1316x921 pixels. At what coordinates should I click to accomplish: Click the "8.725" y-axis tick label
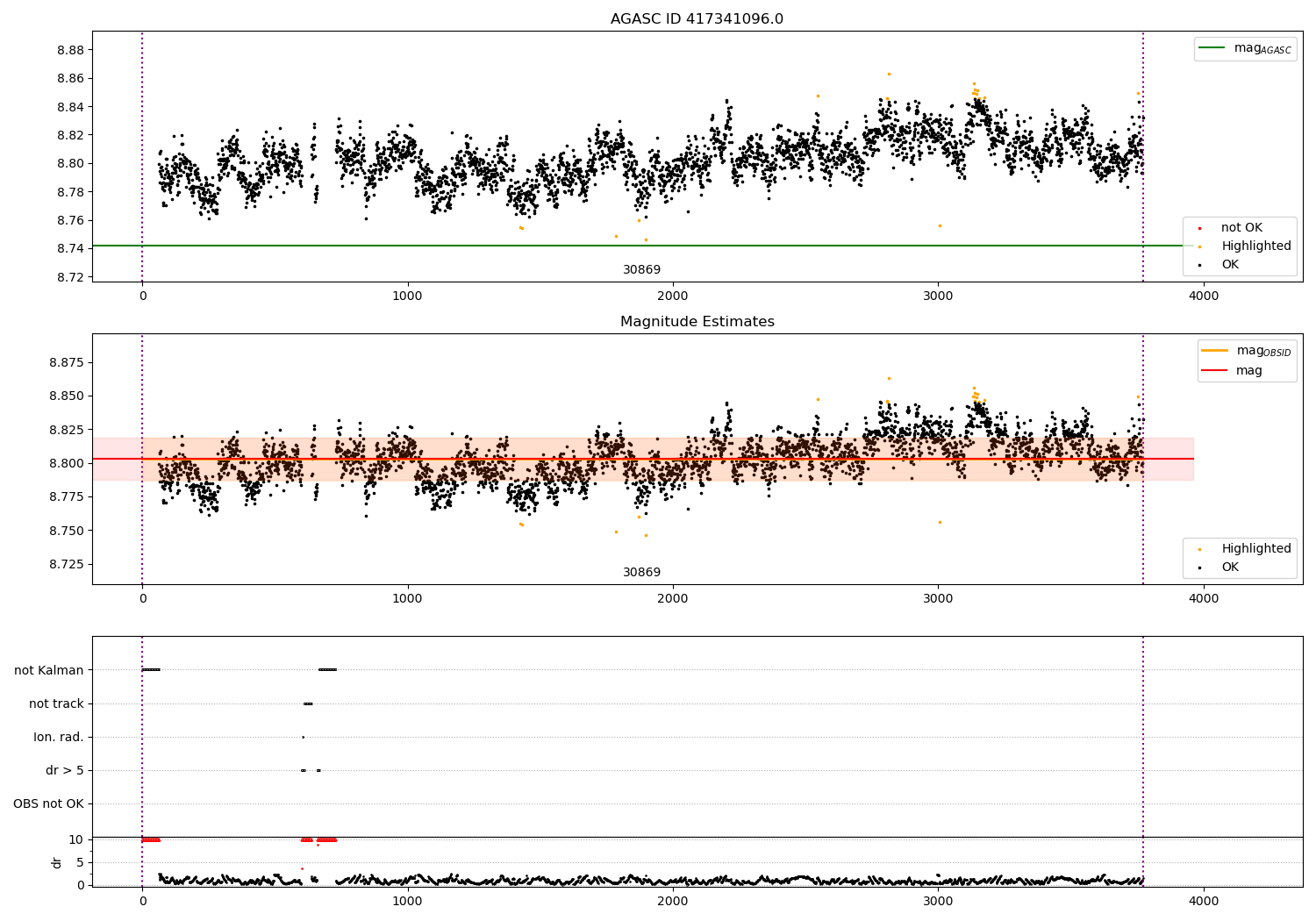[67, 565]
